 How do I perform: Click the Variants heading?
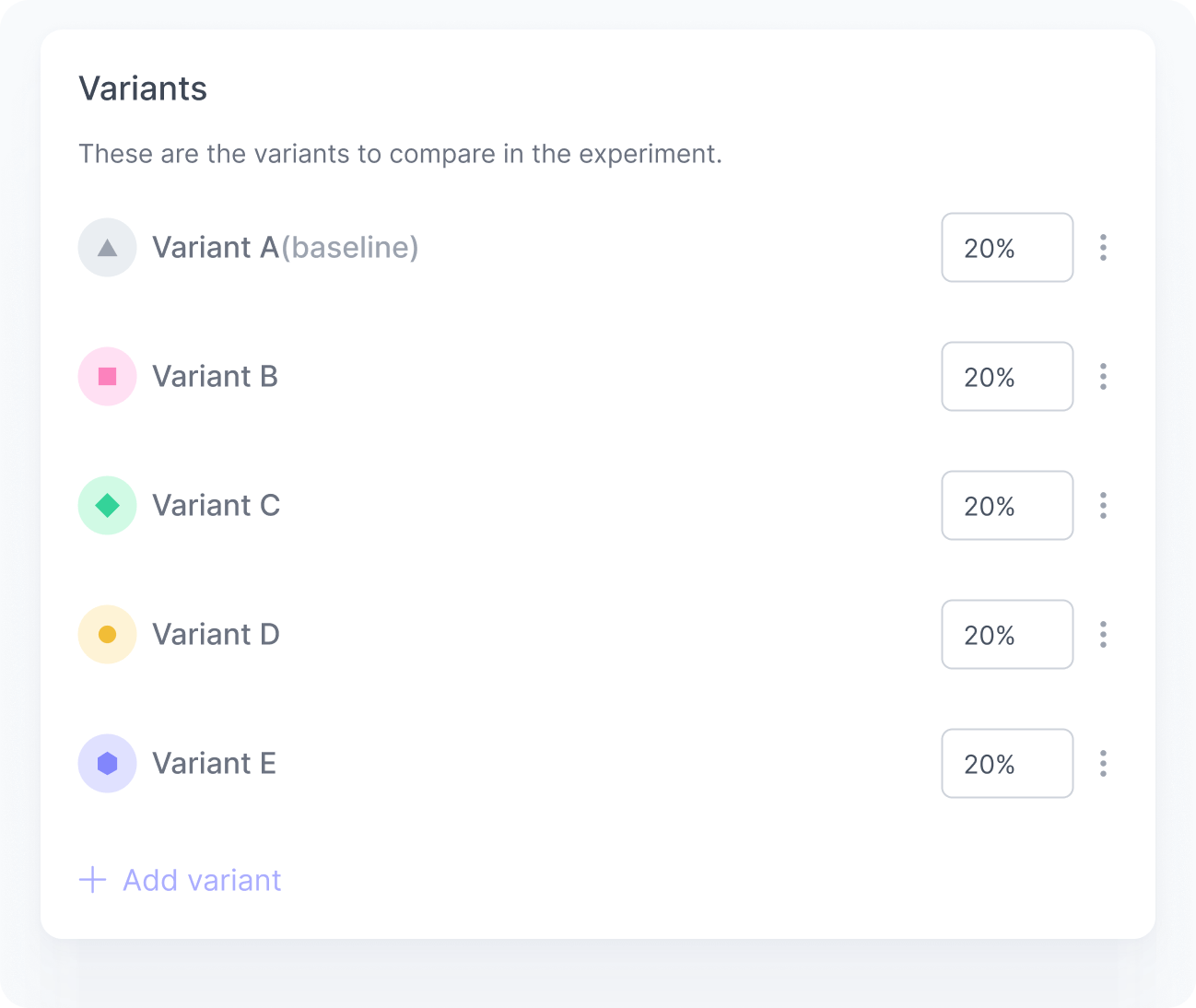click(143, 88)
